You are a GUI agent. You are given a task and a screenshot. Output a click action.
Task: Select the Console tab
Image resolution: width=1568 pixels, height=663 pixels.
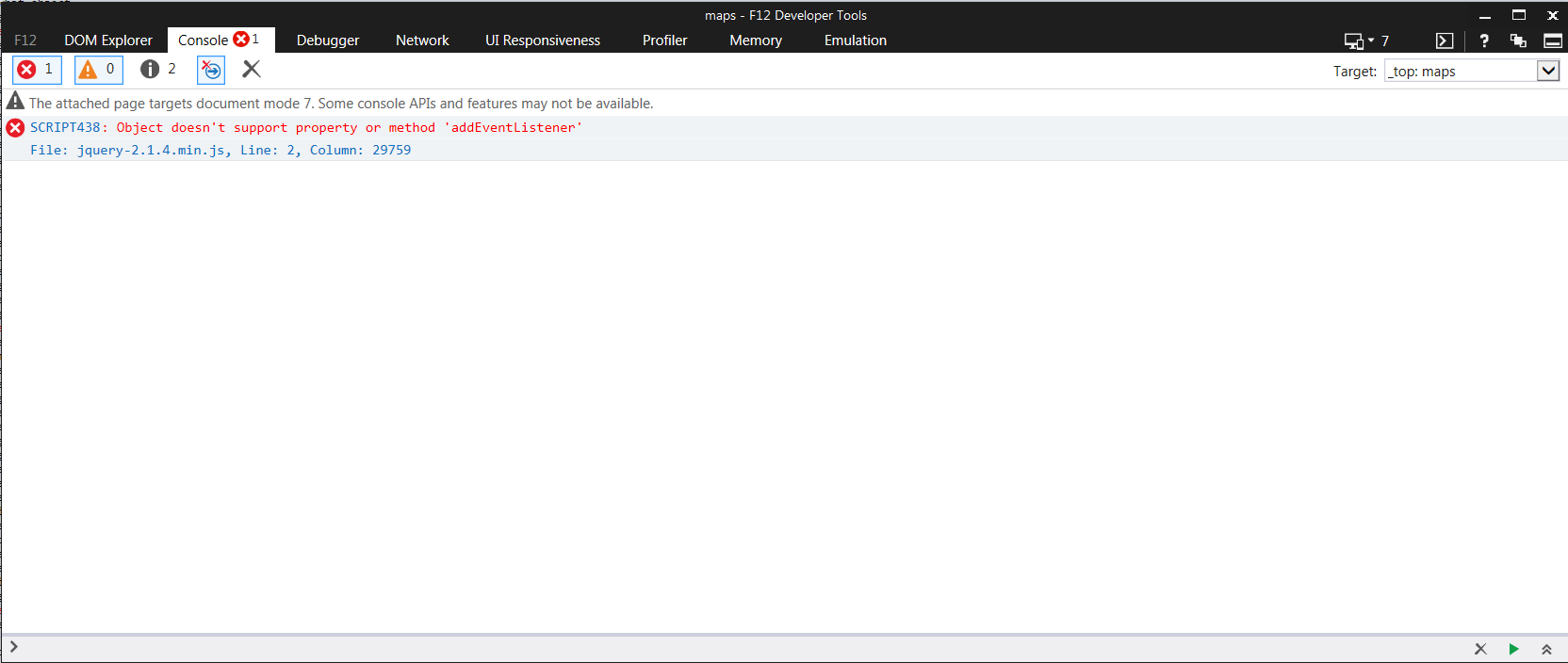[220, 40]
